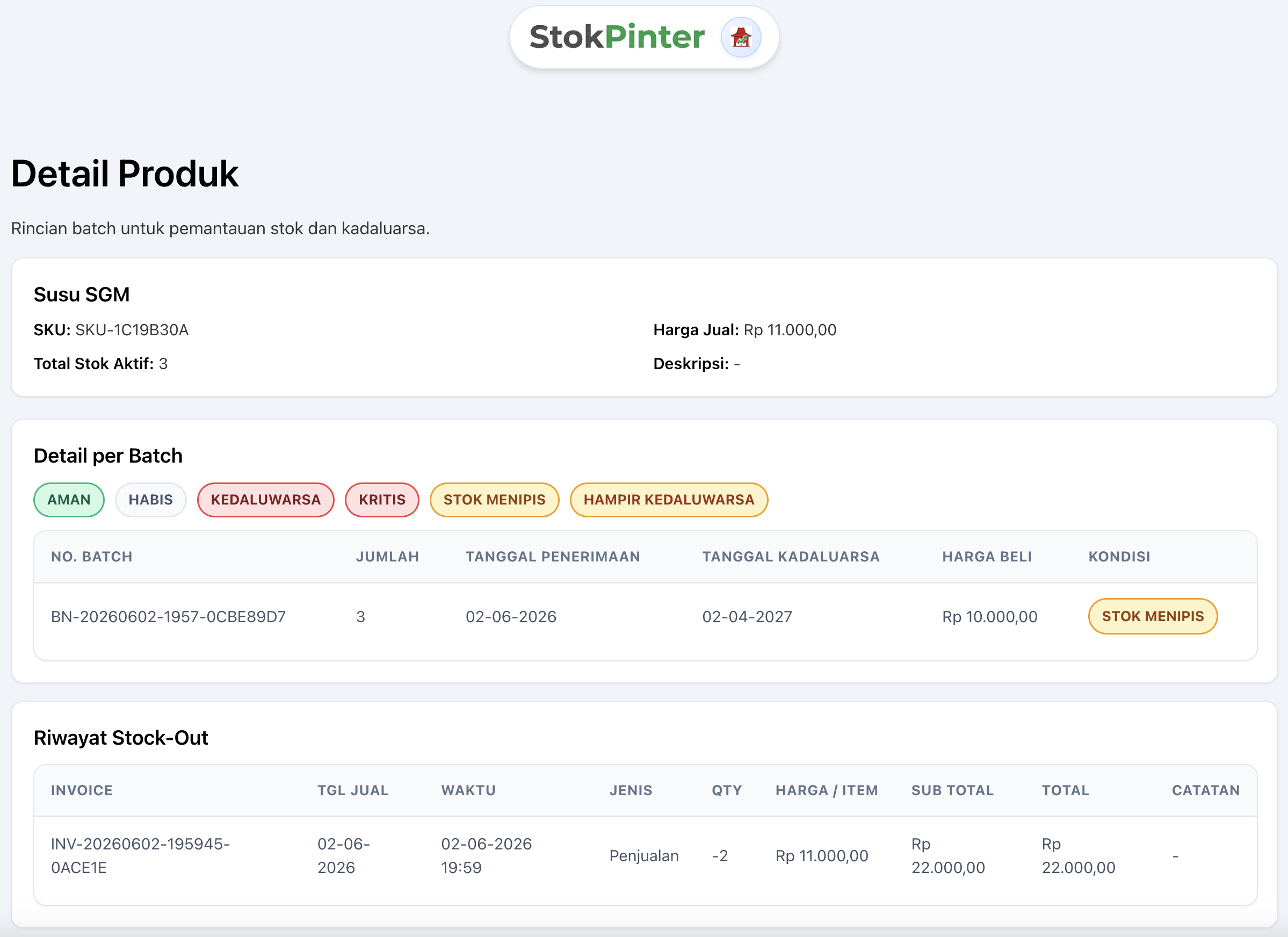Click the TGL JUAL column header
This screenshot has width=1288, height=937.
(x=353, y=790)
